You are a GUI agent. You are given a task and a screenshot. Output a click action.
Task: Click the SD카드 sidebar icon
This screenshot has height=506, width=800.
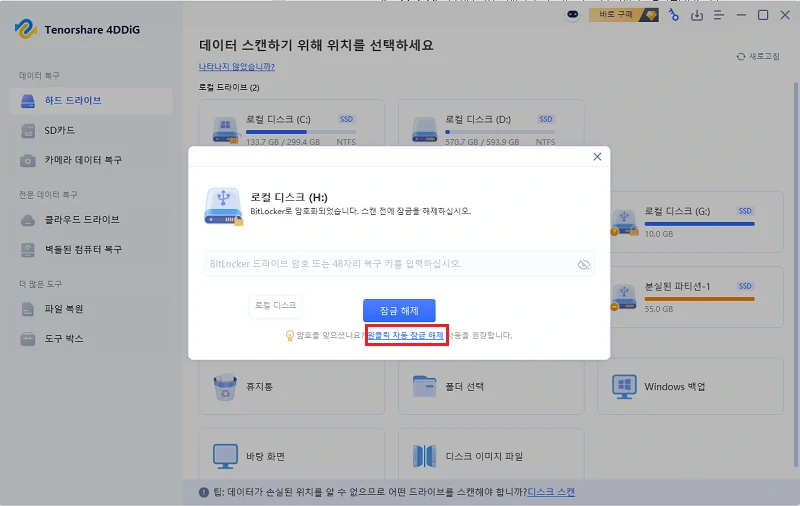(28, 131)
